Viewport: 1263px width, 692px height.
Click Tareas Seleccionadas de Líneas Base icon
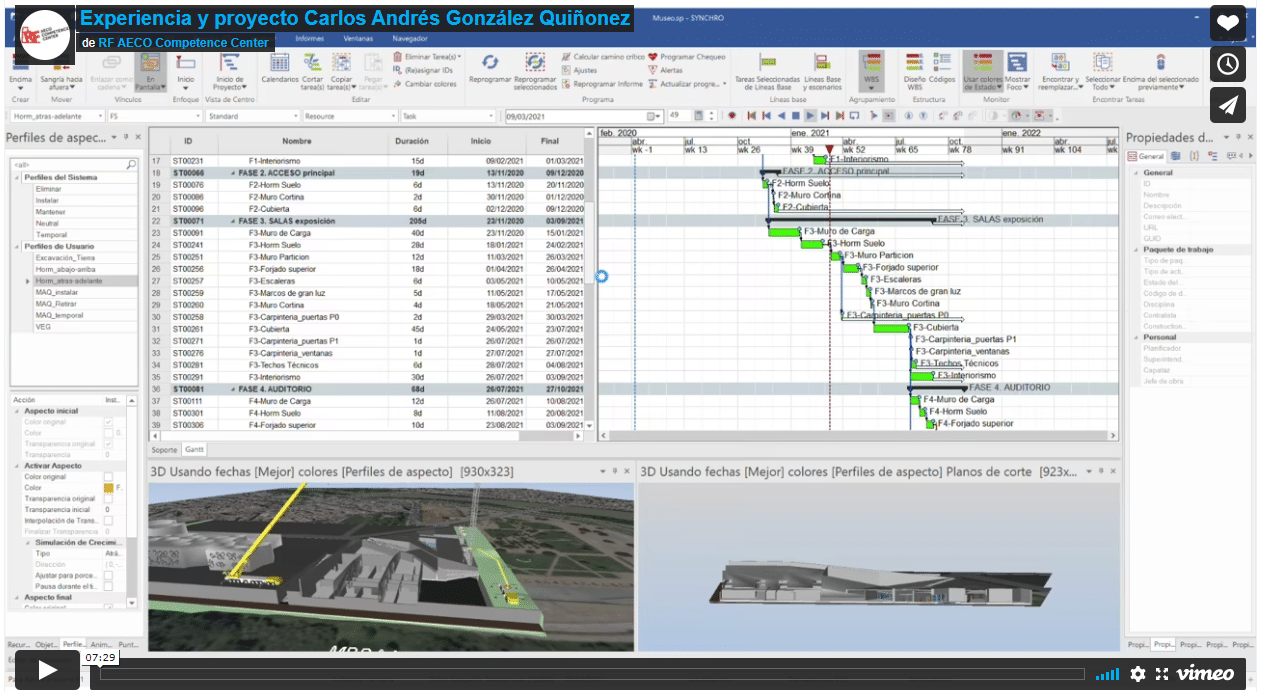click(767, 70)
